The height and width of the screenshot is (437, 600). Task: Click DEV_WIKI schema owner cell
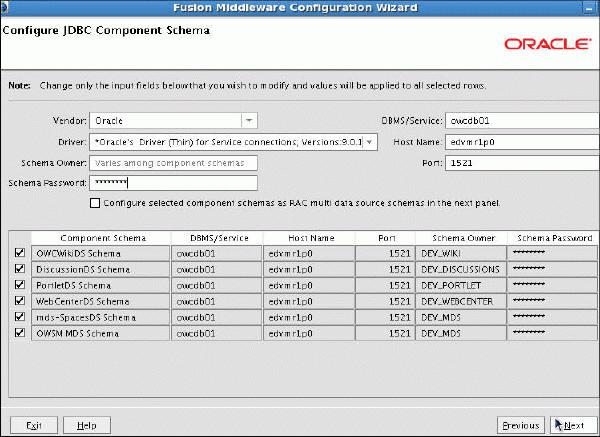[461, 253]
